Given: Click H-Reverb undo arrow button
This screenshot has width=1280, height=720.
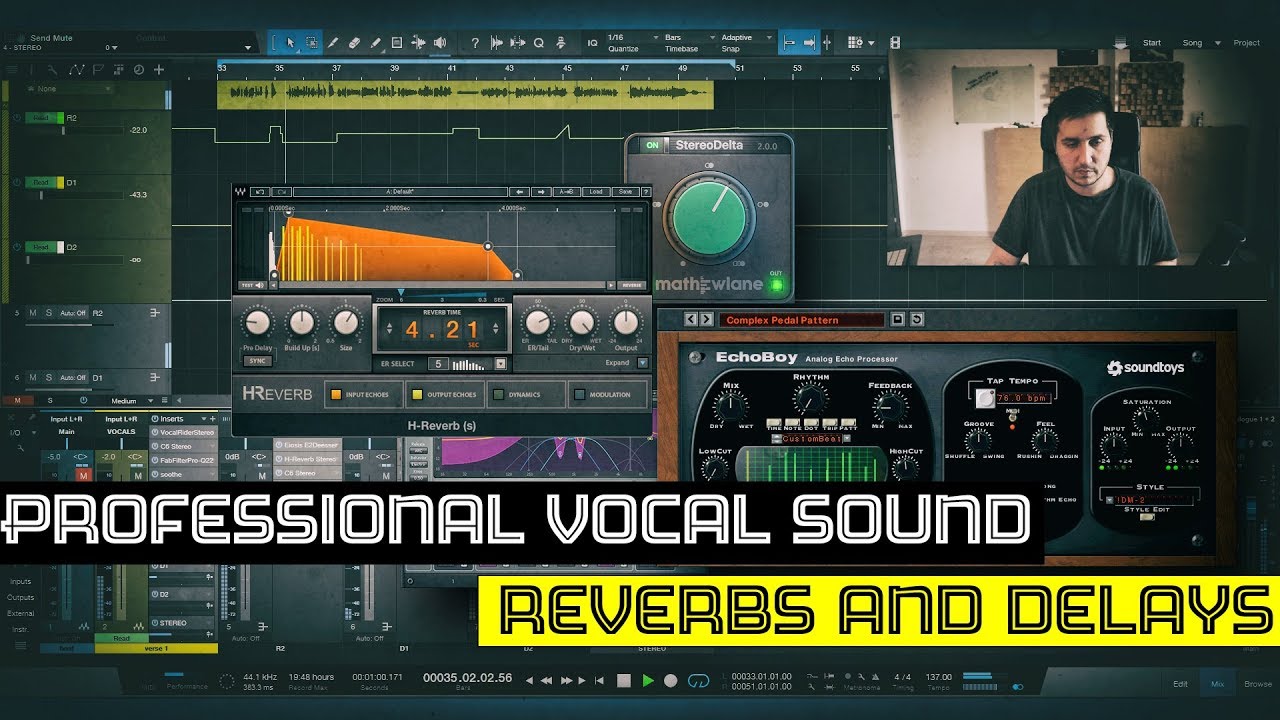Looking at the screenshot, I should point(260,191).
